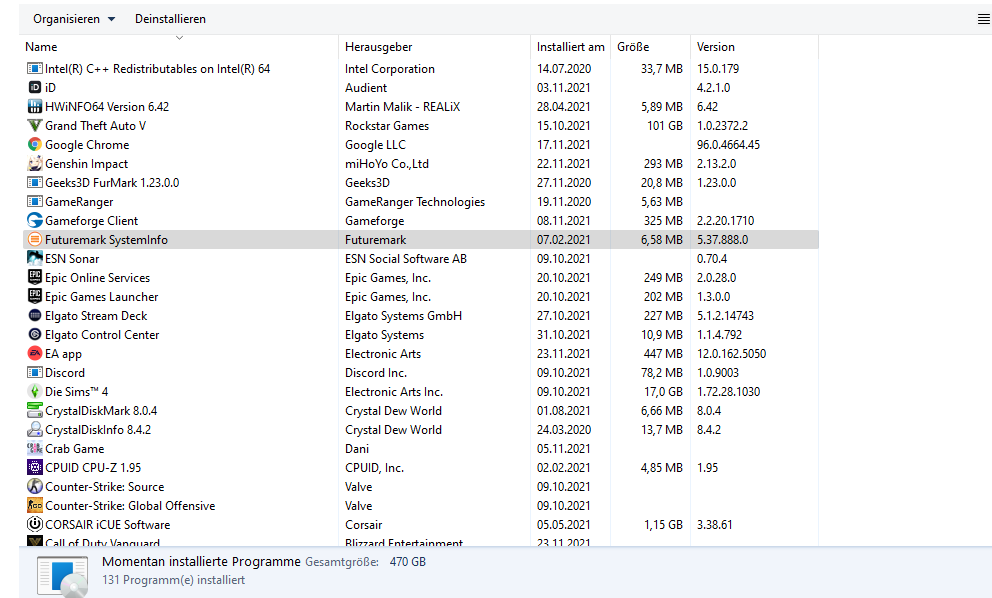992x598 pixels.
Task: Click version '1.0.2372.2'
Action: pos(722,125)
